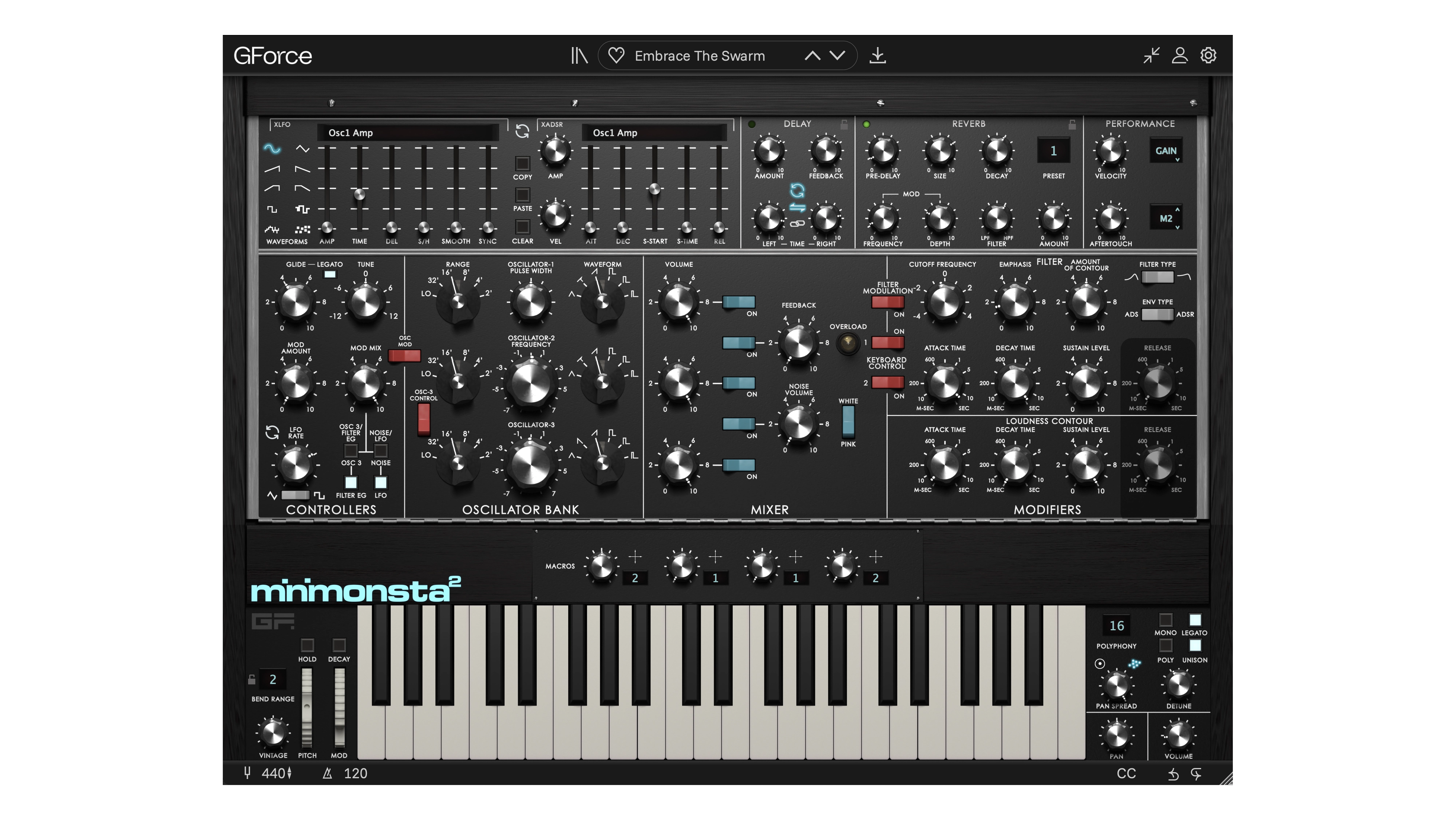This screenshot has height=820, width=1456.
Task: Select the triangle XLFO waveform
Action: (302, 149)
